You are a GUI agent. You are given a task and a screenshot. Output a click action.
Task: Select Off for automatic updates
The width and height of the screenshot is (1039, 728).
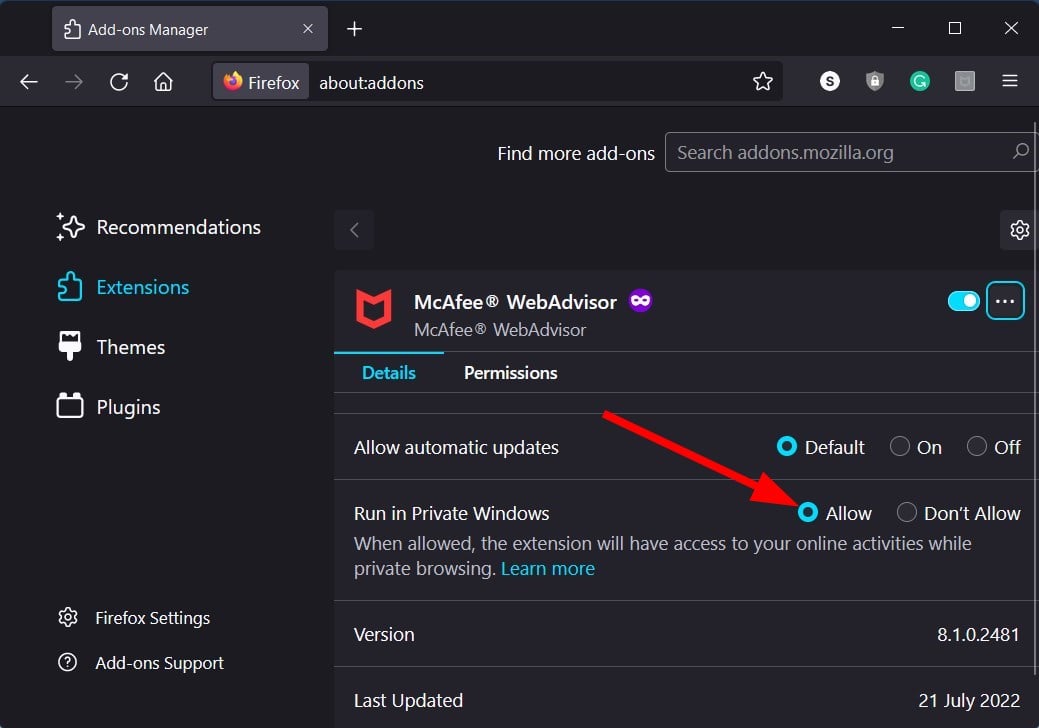click(x=976, y=446)
